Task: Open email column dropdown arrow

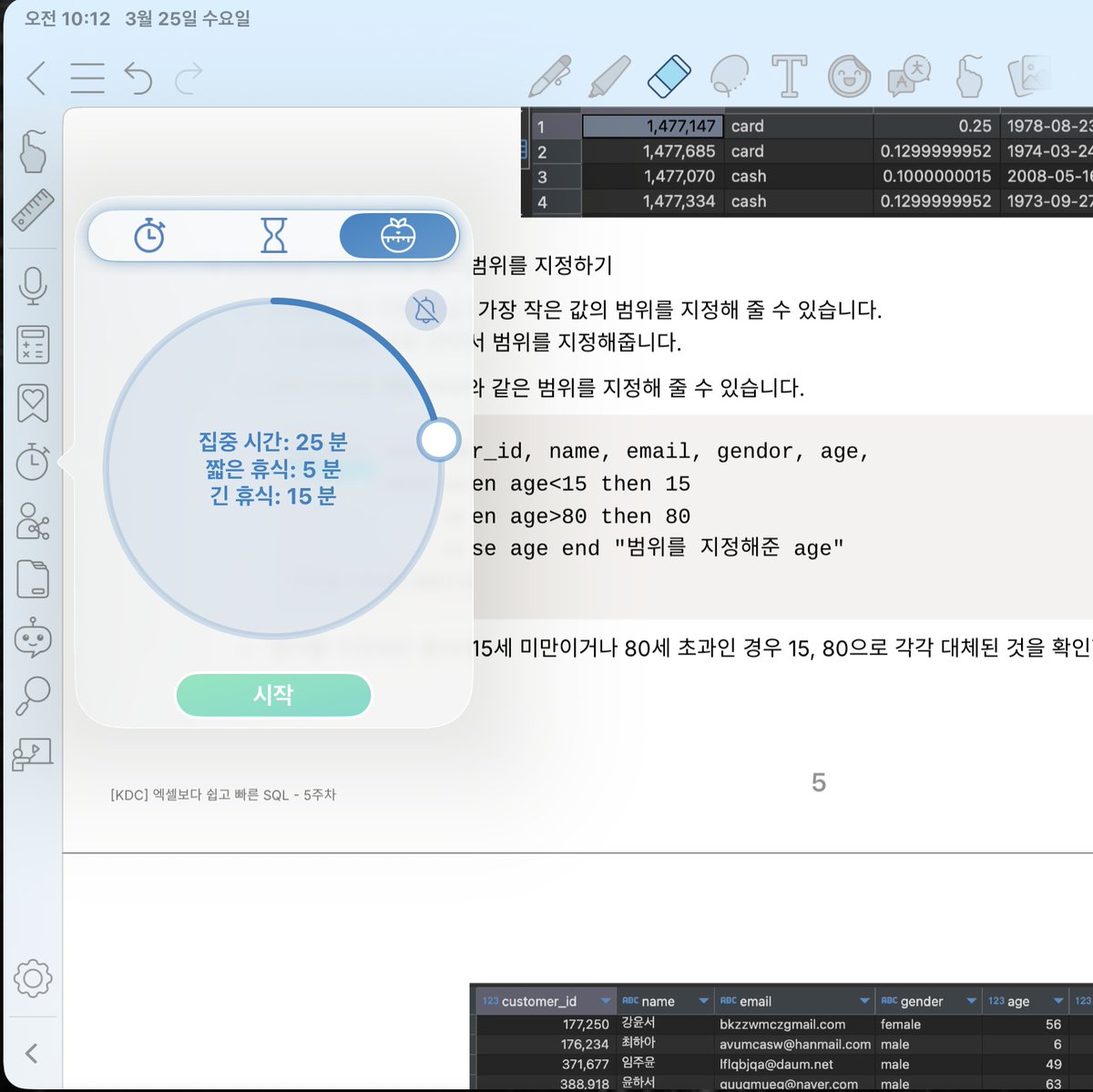Action: pos(864,1001)
